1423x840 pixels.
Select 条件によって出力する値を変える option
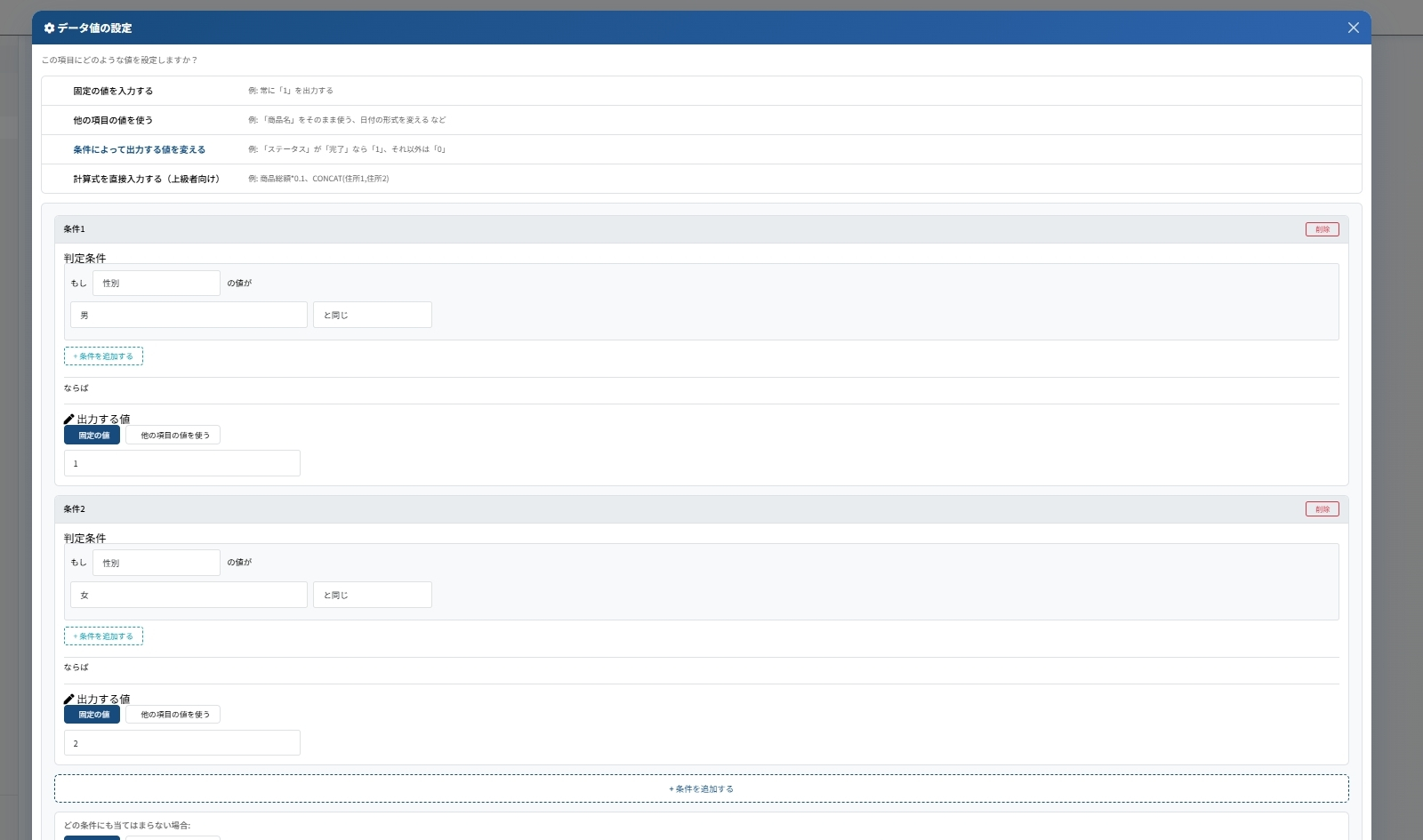click(701, 149)
